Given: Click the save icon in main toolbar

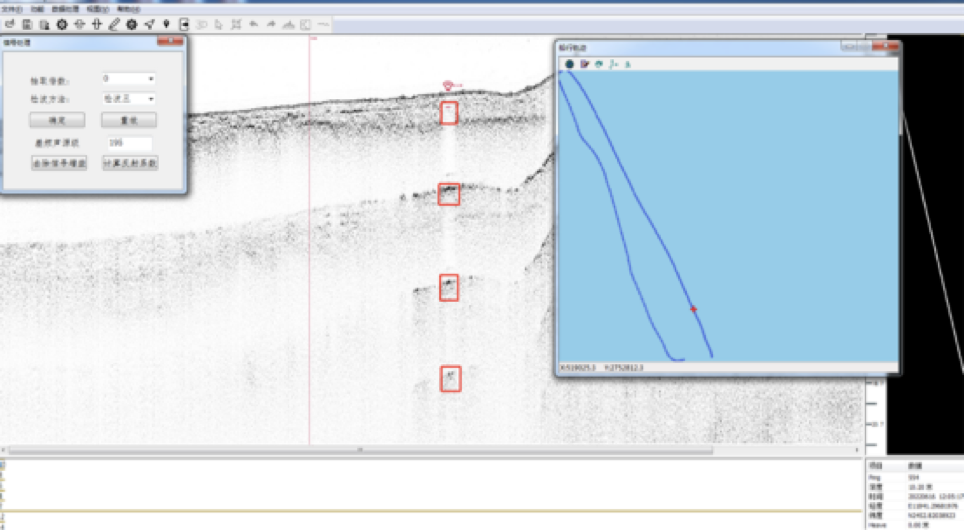Looking at the screenshot, I should pos(27,24).
